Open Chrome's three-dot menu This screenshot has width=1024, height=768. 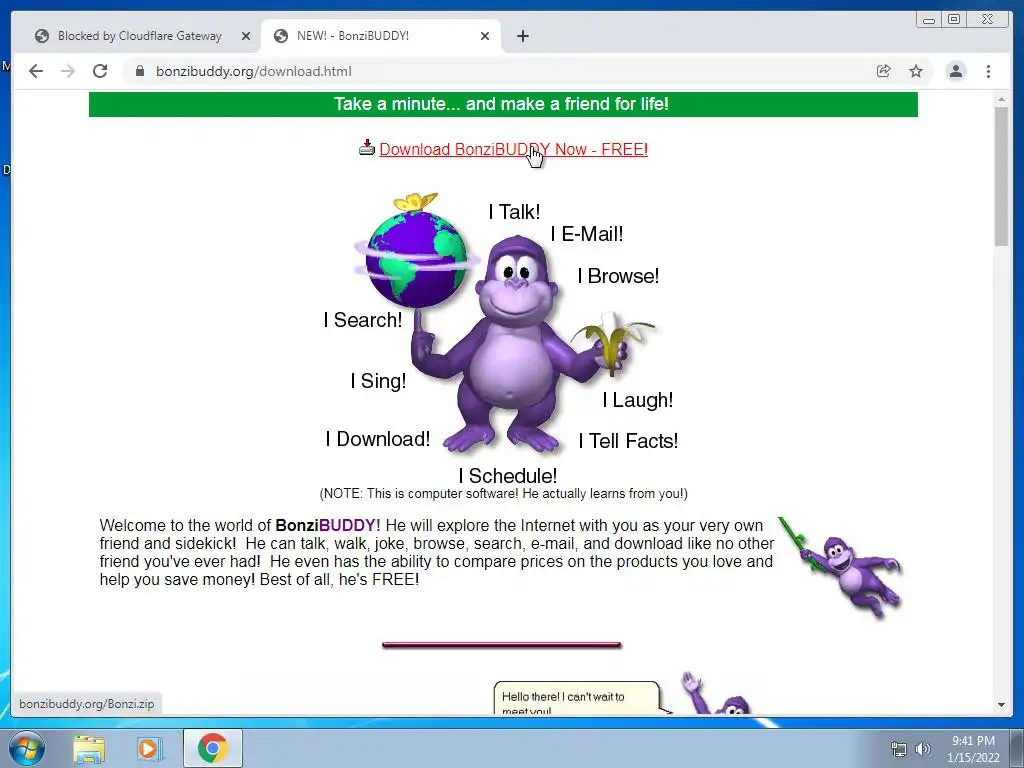[988, 71]
